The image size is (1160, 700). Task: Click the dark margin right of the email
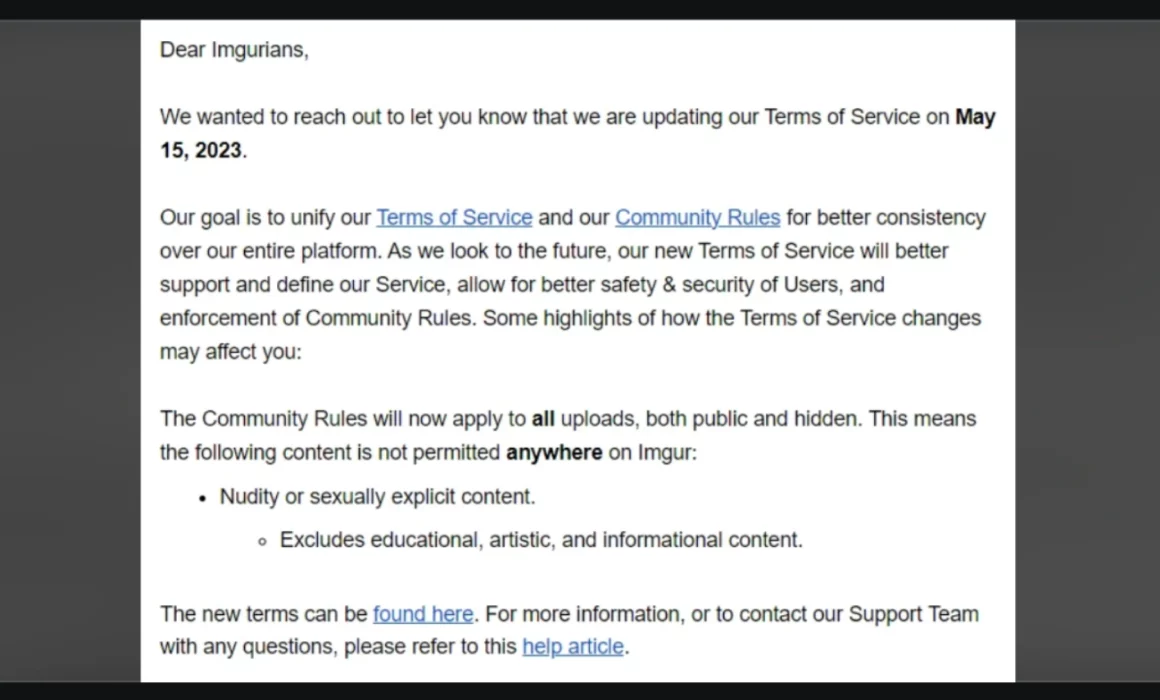(1087, 350)
